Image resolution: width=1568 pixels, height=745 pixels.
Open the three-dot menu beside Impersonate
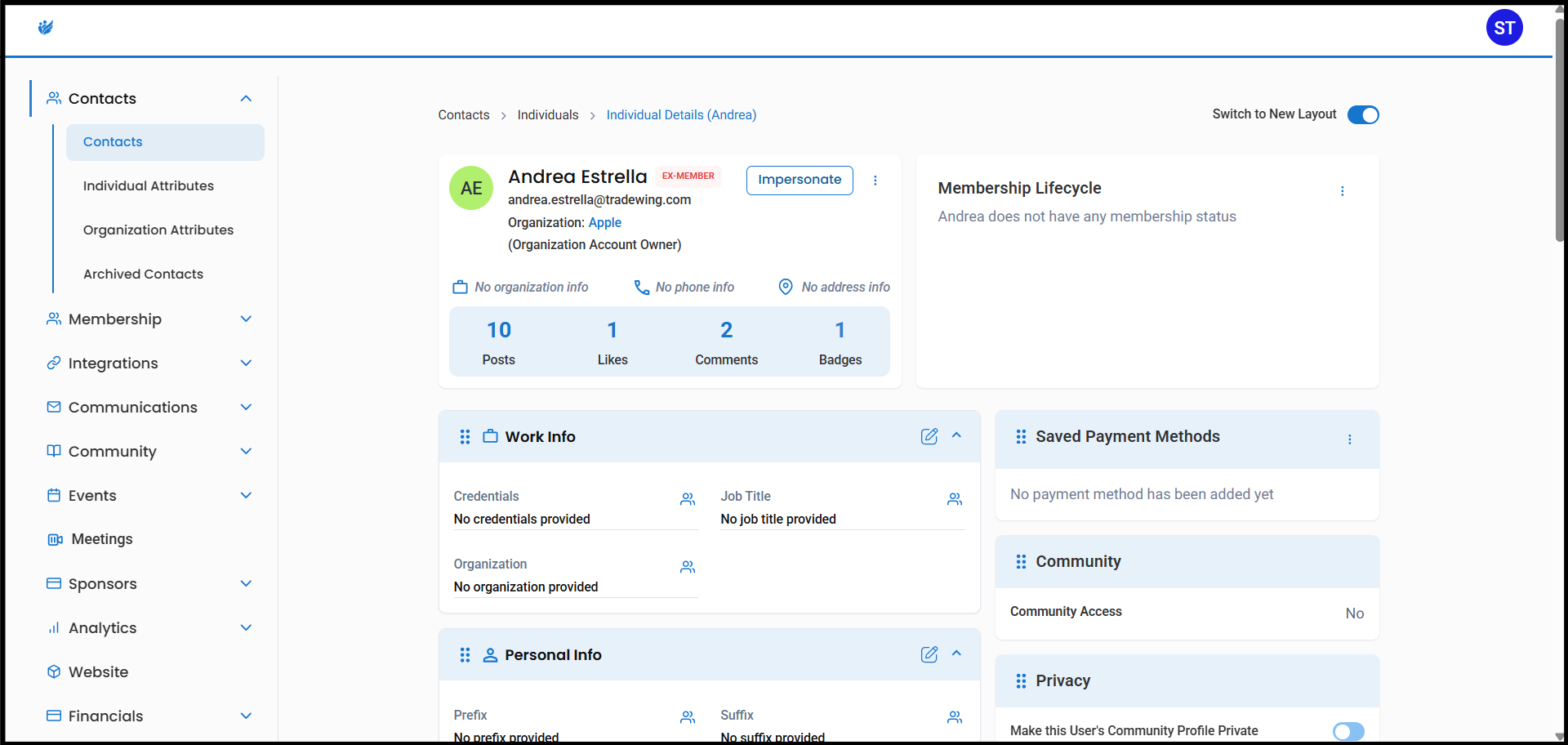[x=875, y=181]
